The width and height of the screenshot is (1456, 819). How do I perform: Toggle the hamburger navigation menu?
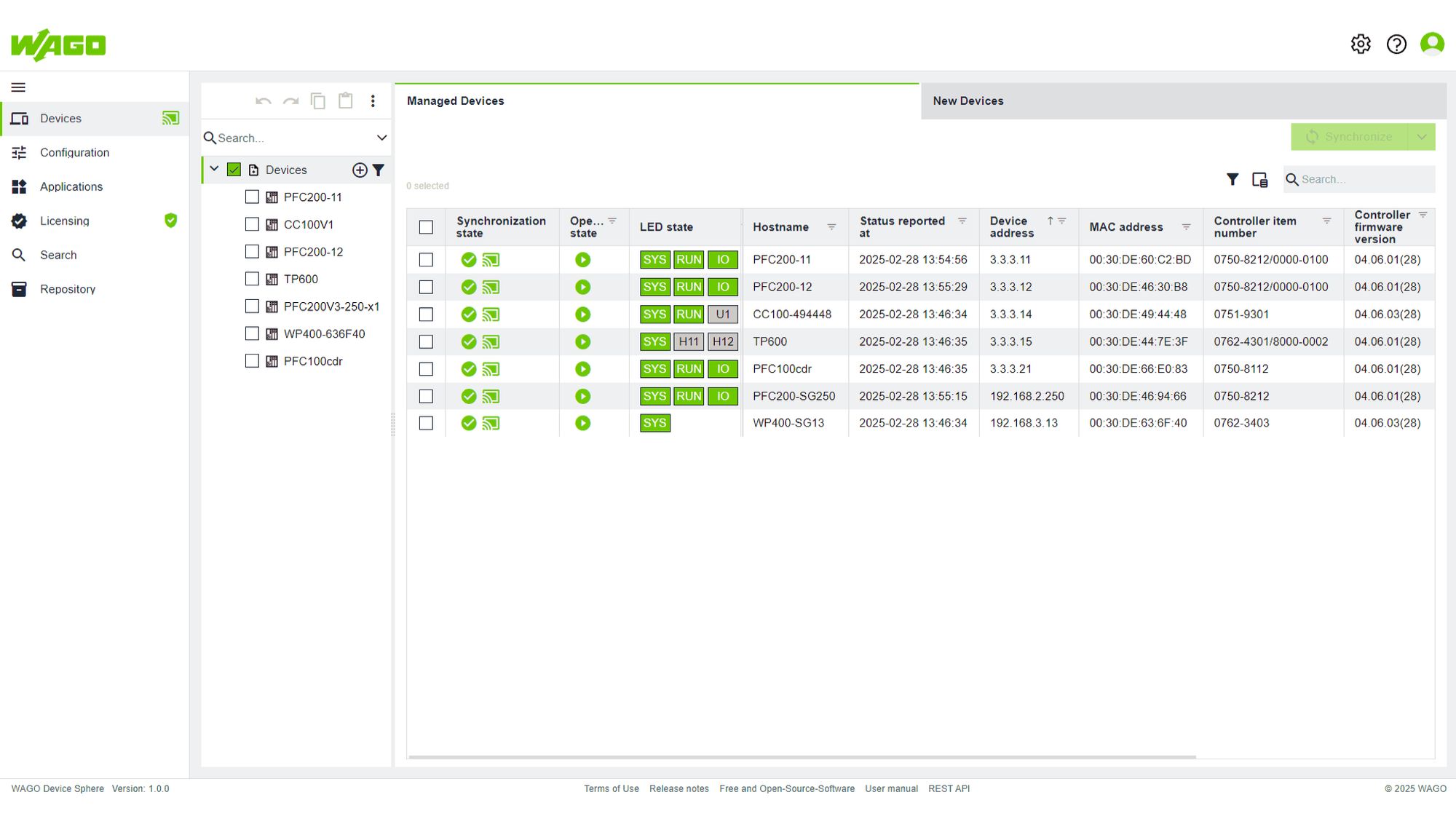coord(18,87)
